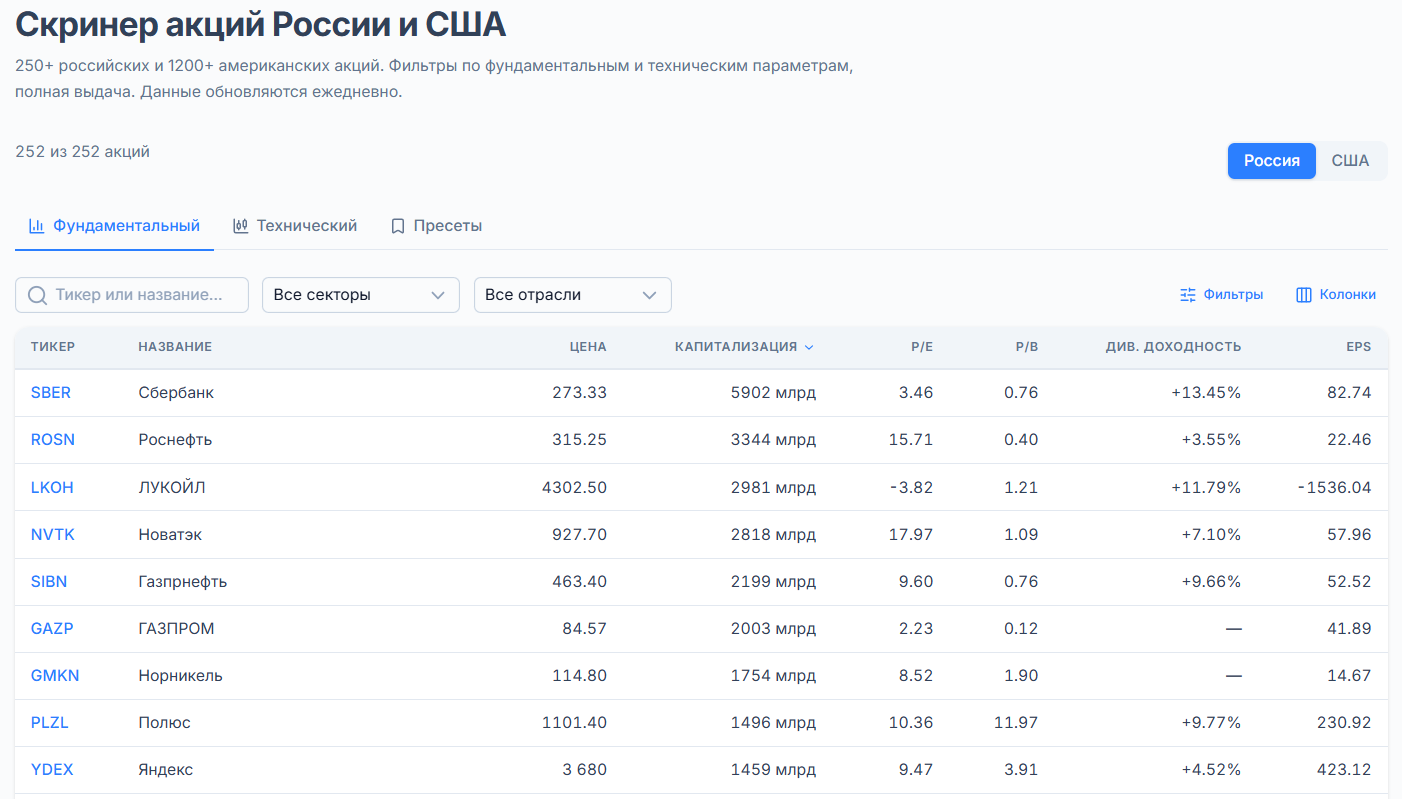Open the PLZL ticker link
Viewport: 1402px width, 799px height.
[50, 723]
